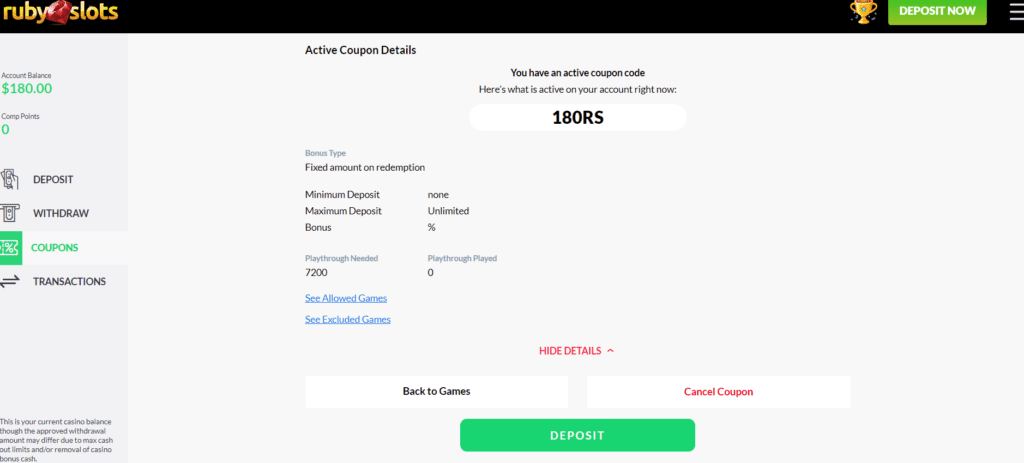
Task: Open the trophy rewards icon
Action: click(x=863, y=12)
